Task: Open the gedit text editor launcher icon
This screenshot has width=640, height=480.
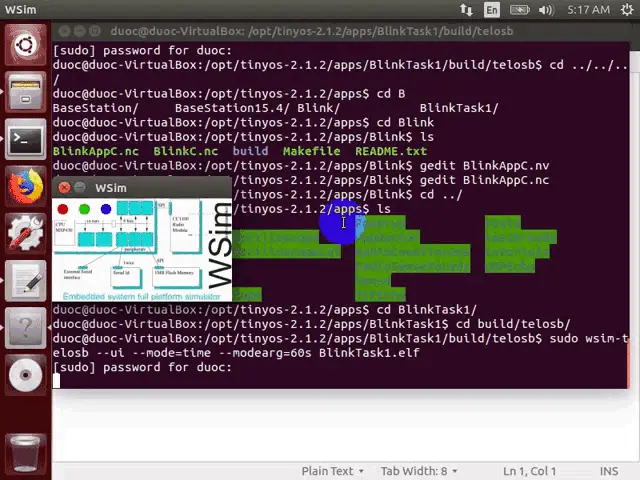Action: [25, 281]
